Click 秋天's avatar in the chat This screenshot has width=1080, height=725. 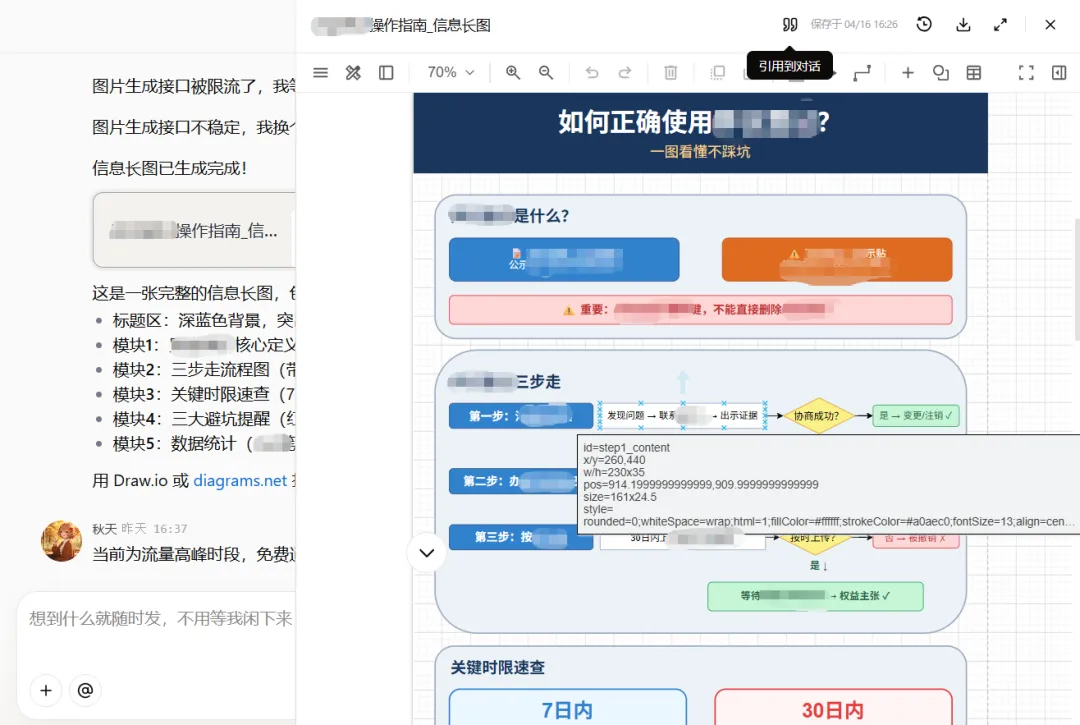point(61,540)
